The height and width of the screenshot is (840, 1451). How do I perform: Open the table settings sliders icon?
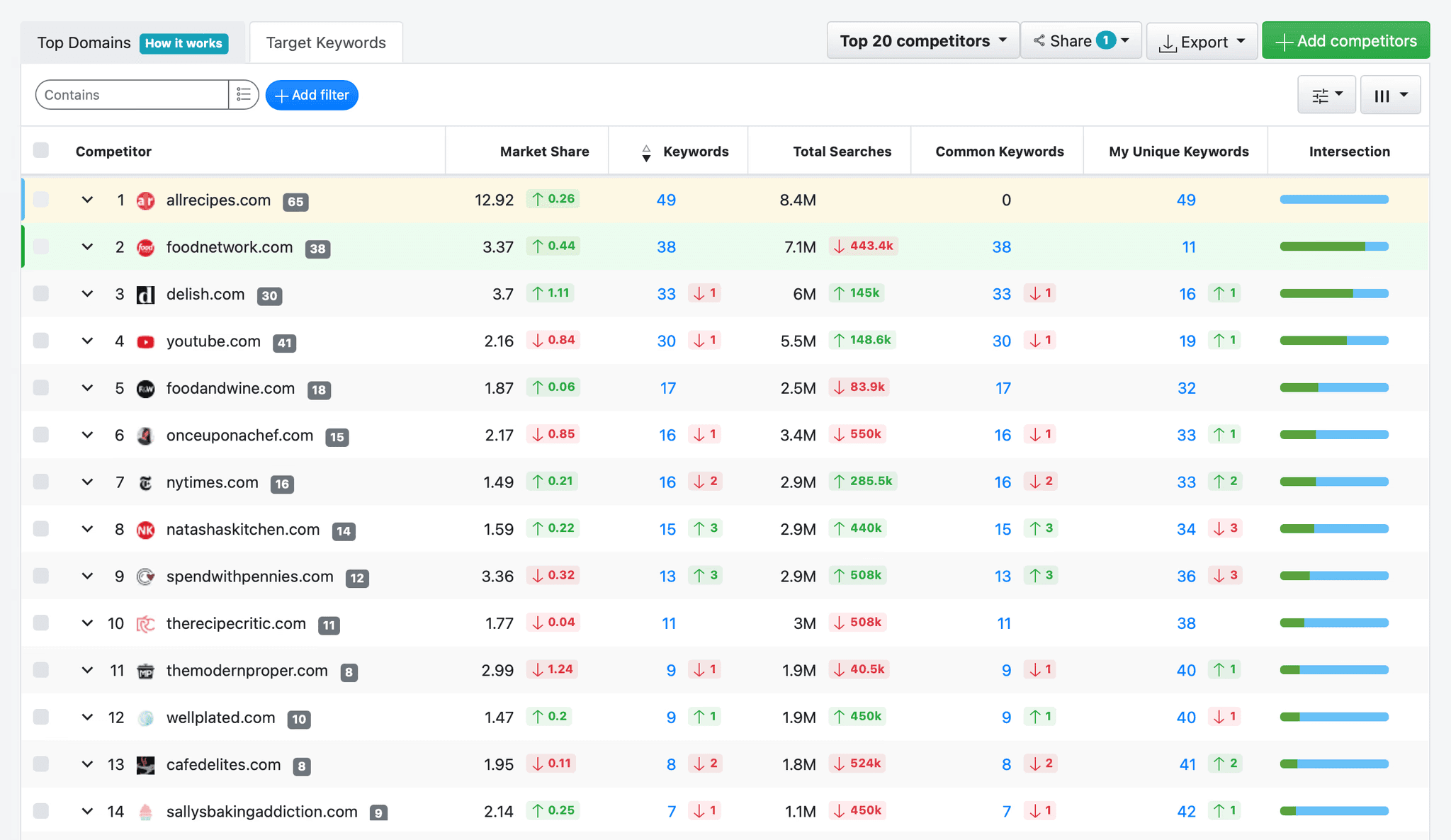1326,94
